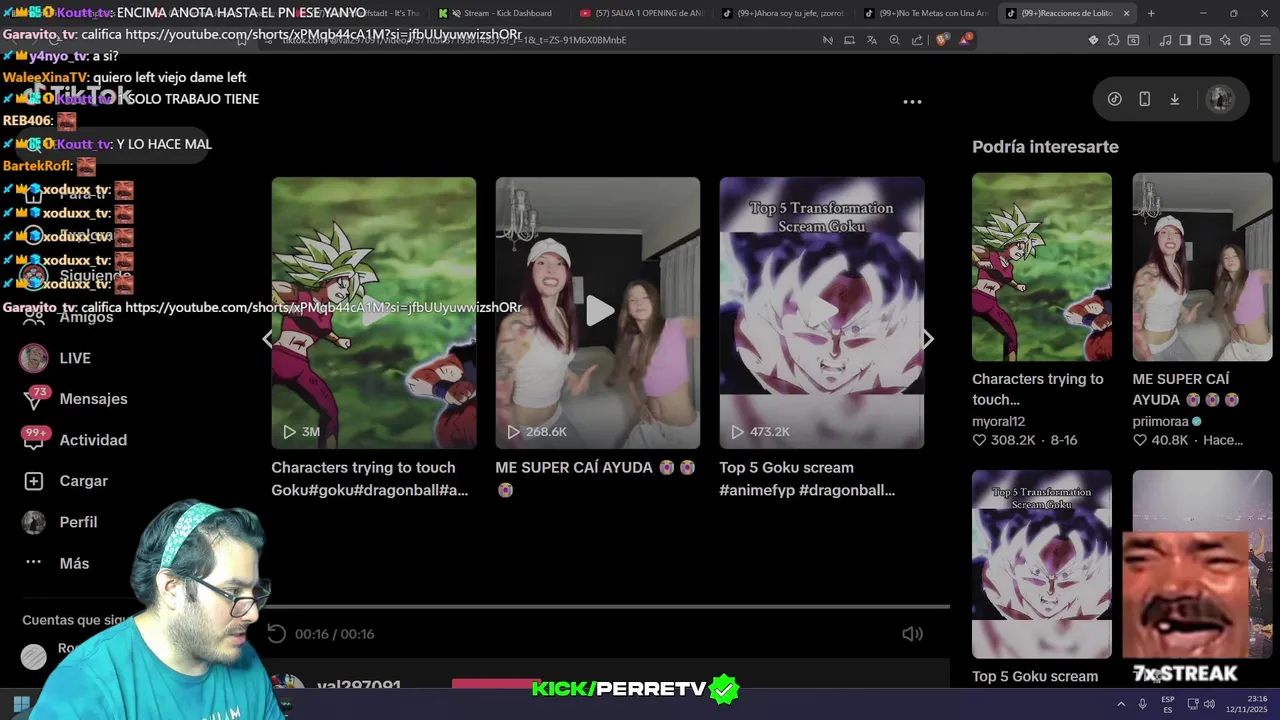Viewport: 1280px width, 720px height.
Task: Open a new browser tab
Action: (x=1151, y=13)
